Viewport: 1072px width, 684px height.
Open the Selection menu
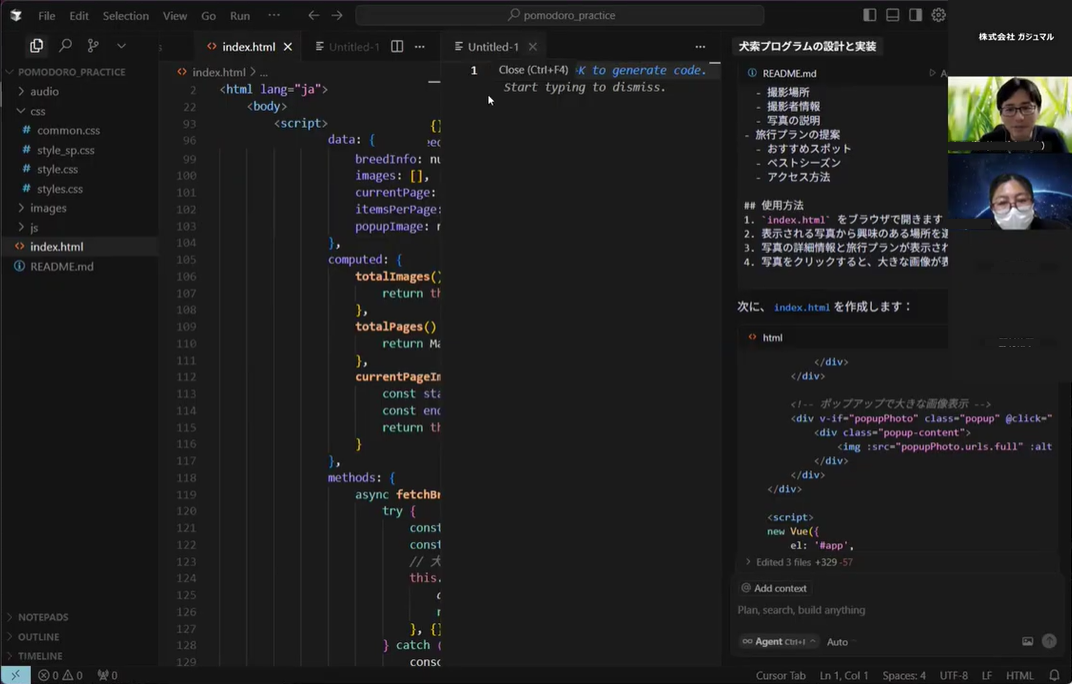pyautogui.click(x=126, y=15)
